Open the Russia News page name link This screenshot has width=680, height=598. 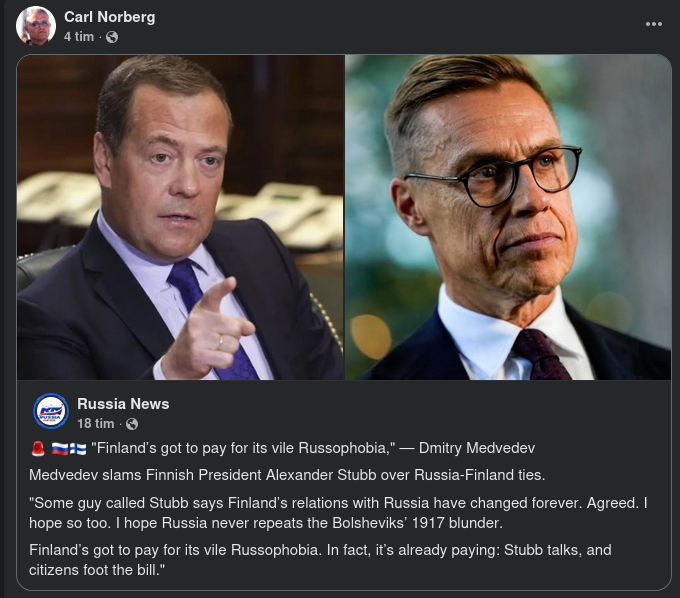point(123,404)
